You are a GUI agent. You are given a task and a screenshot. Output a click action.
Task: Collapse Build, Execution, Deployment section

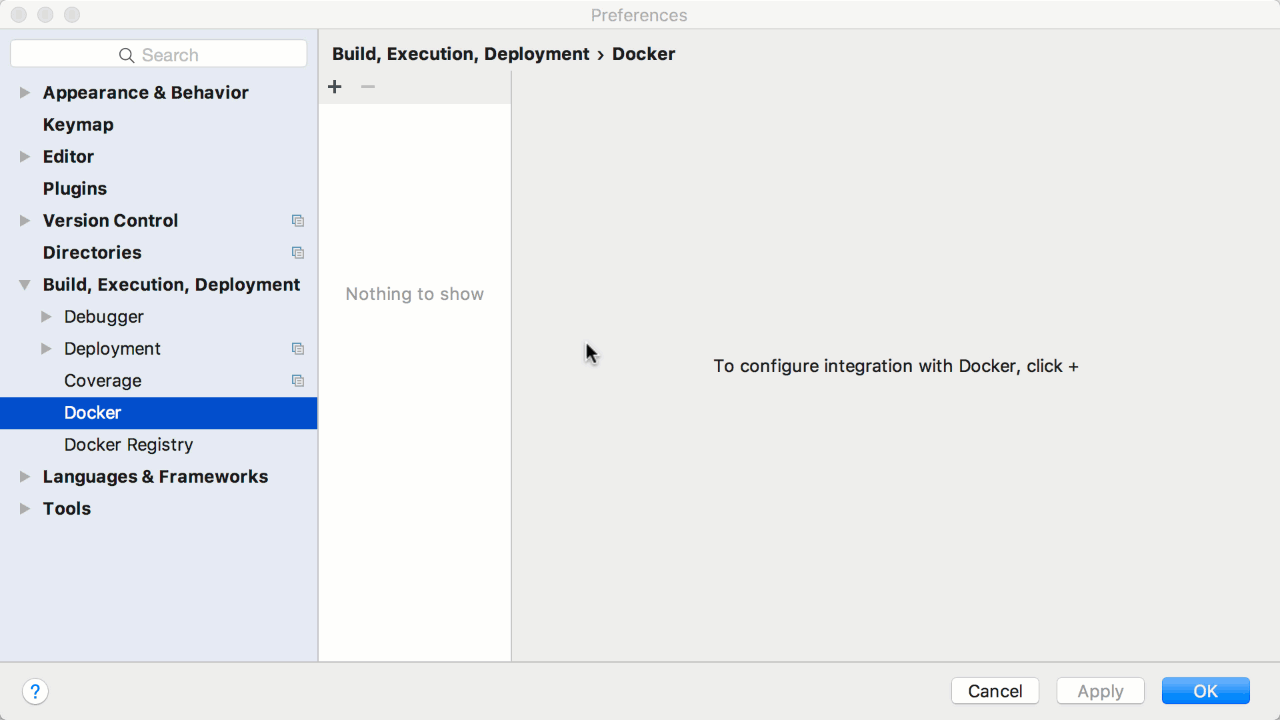[25, 285]
